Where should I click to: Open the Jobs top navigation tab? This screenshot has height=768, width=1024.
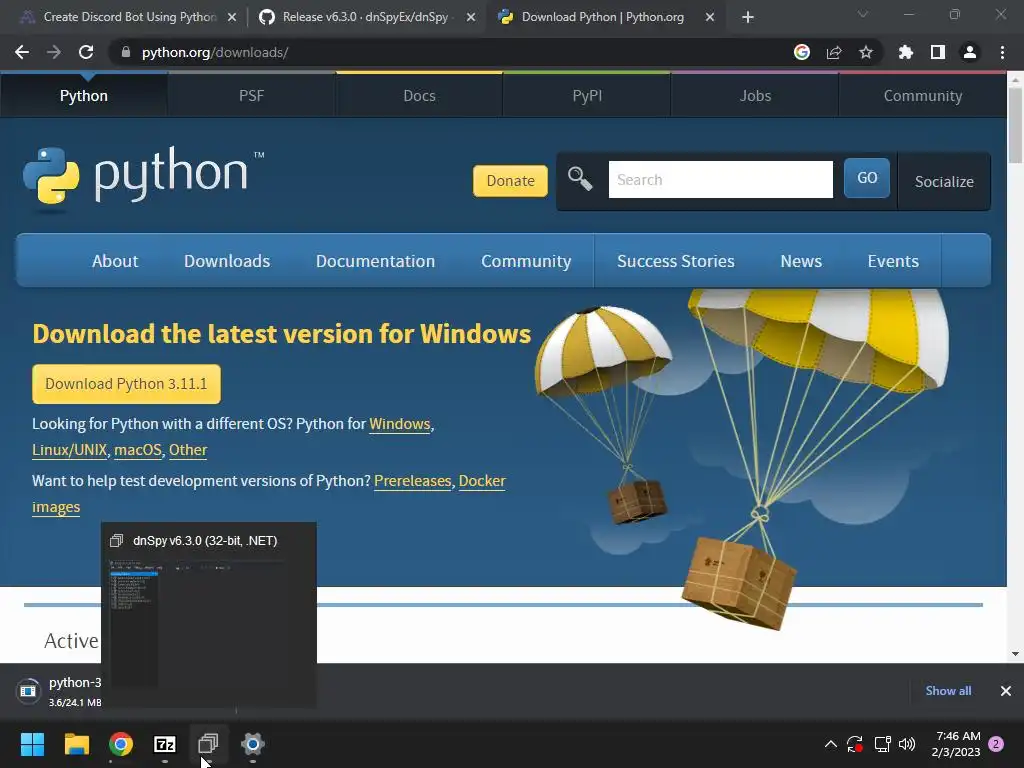tap(755, 95)
